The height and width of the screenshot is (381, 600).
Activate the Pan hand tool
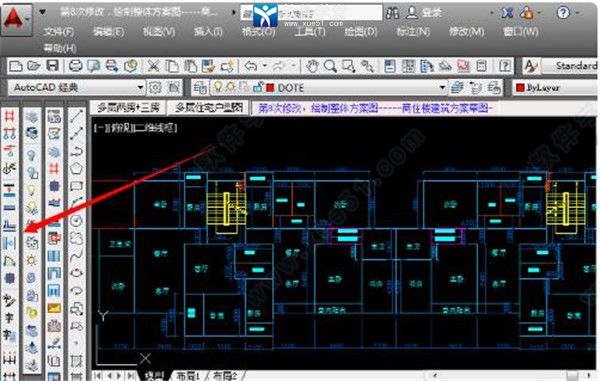312,66
